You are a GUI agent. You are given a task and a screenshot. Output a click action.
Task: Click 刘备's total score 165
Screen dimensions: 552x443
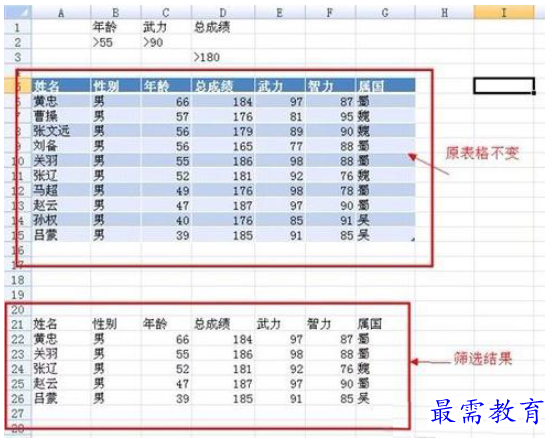[223, 146]
